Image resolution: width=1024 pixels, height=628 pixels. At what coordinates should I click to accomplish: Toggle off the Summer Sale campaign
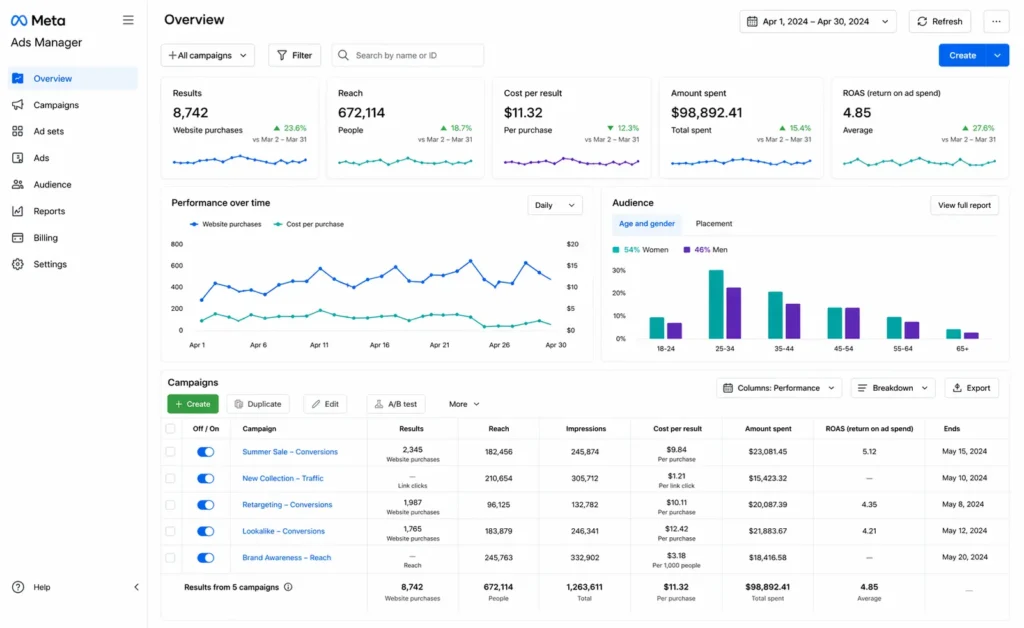pos(205,452)
